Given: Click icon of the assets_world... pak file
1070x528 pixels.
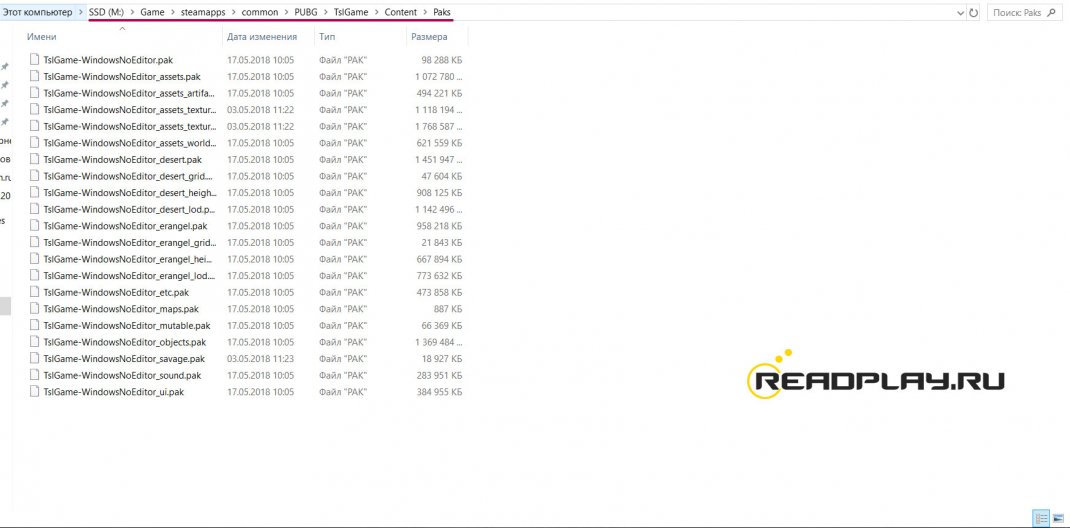Looking at the screenshot, I should [x=35, y=143].
